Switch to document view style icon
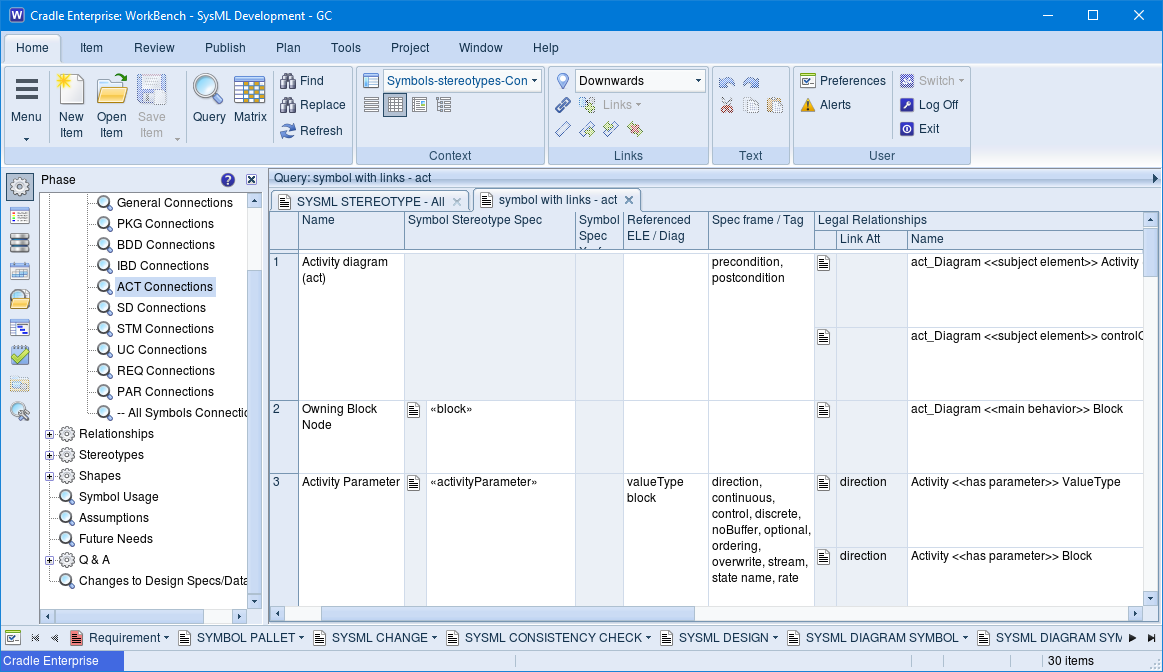 (420, 105)
